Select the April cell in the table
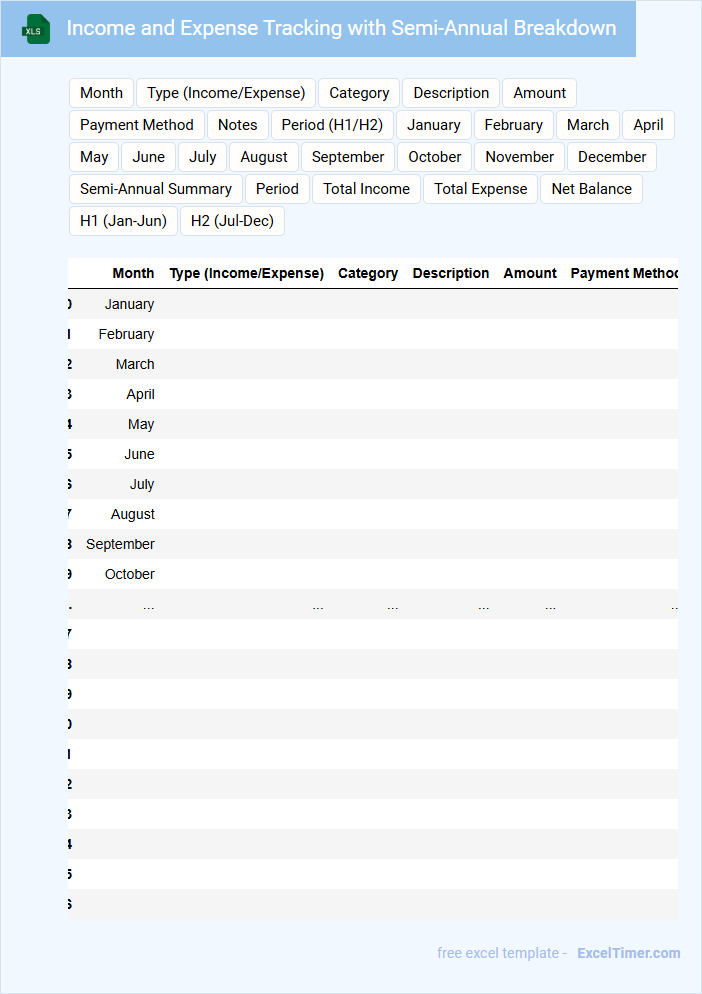702x994 pixels. tap(140, 394)
